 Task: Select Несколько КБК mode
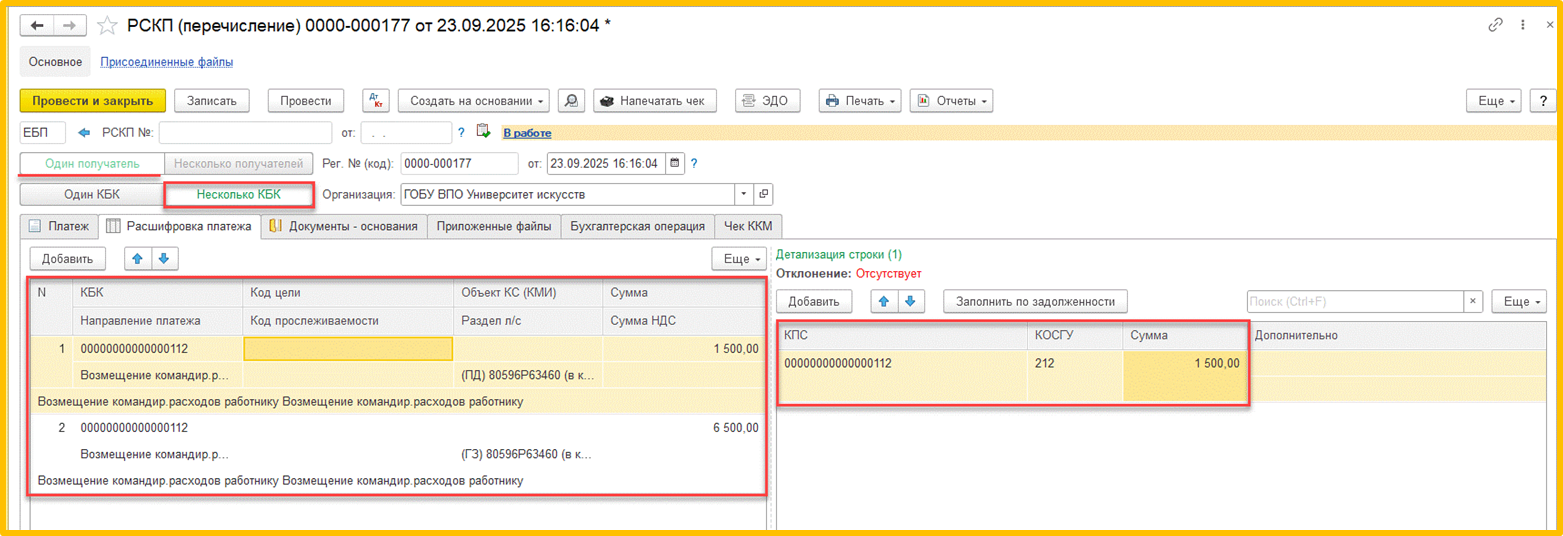(x=239, y=194)
